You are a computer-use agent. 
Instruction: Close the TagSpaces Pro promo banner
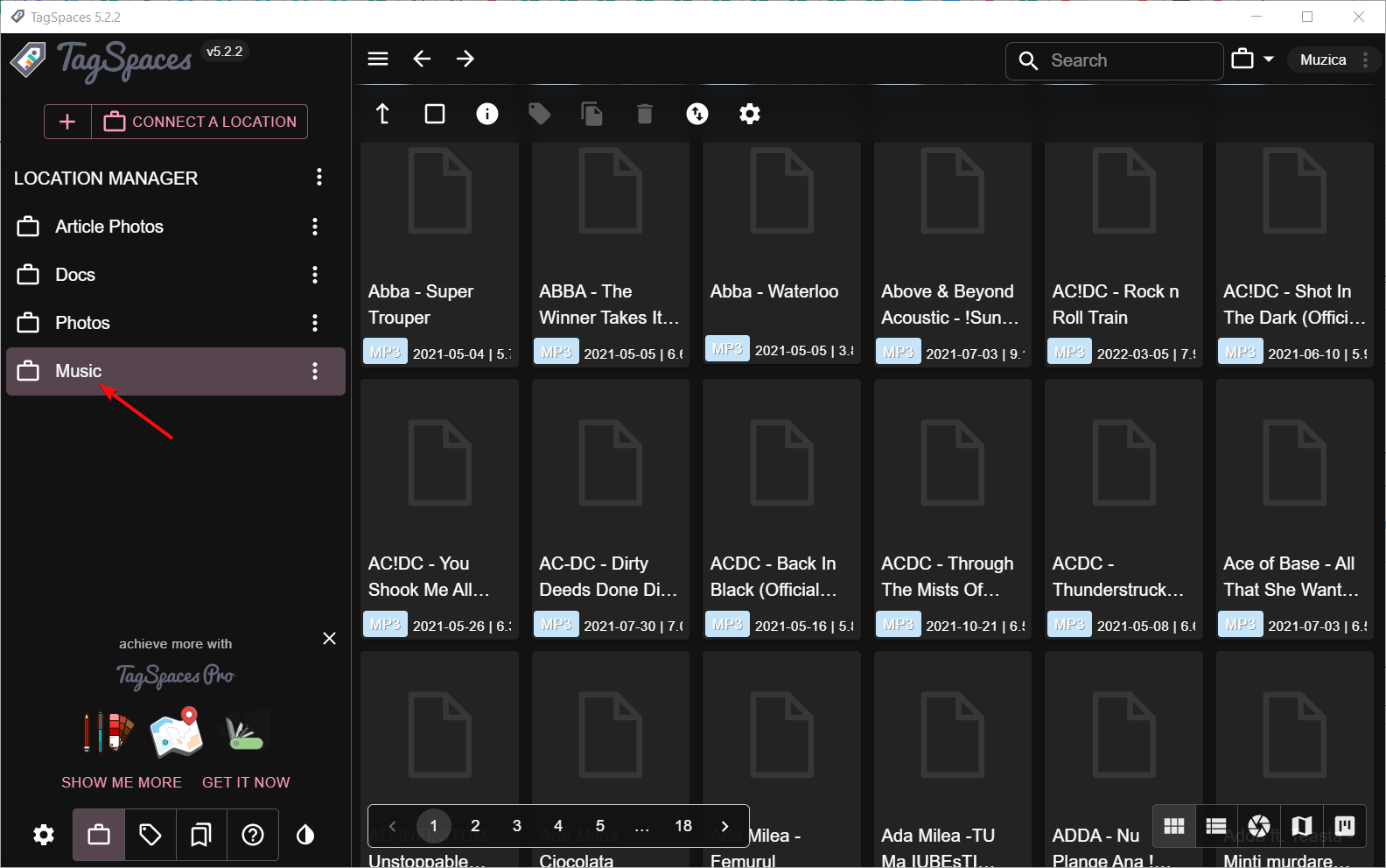point(329,639)
